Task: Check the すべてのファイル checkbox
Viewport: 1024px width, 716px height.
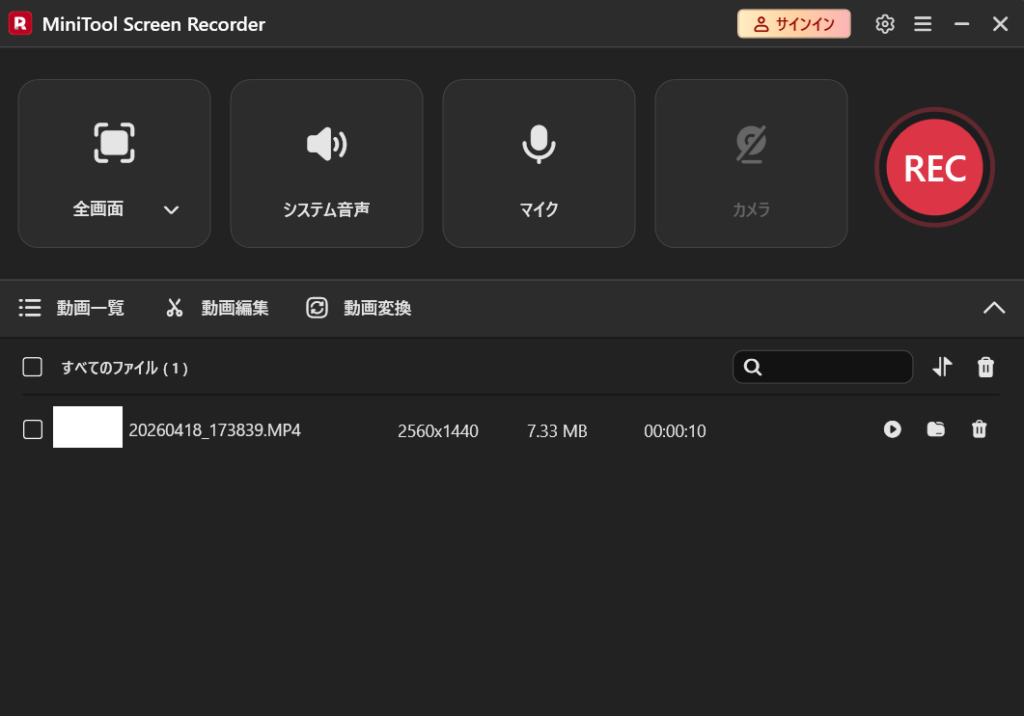Action: (x=32, y=367)
